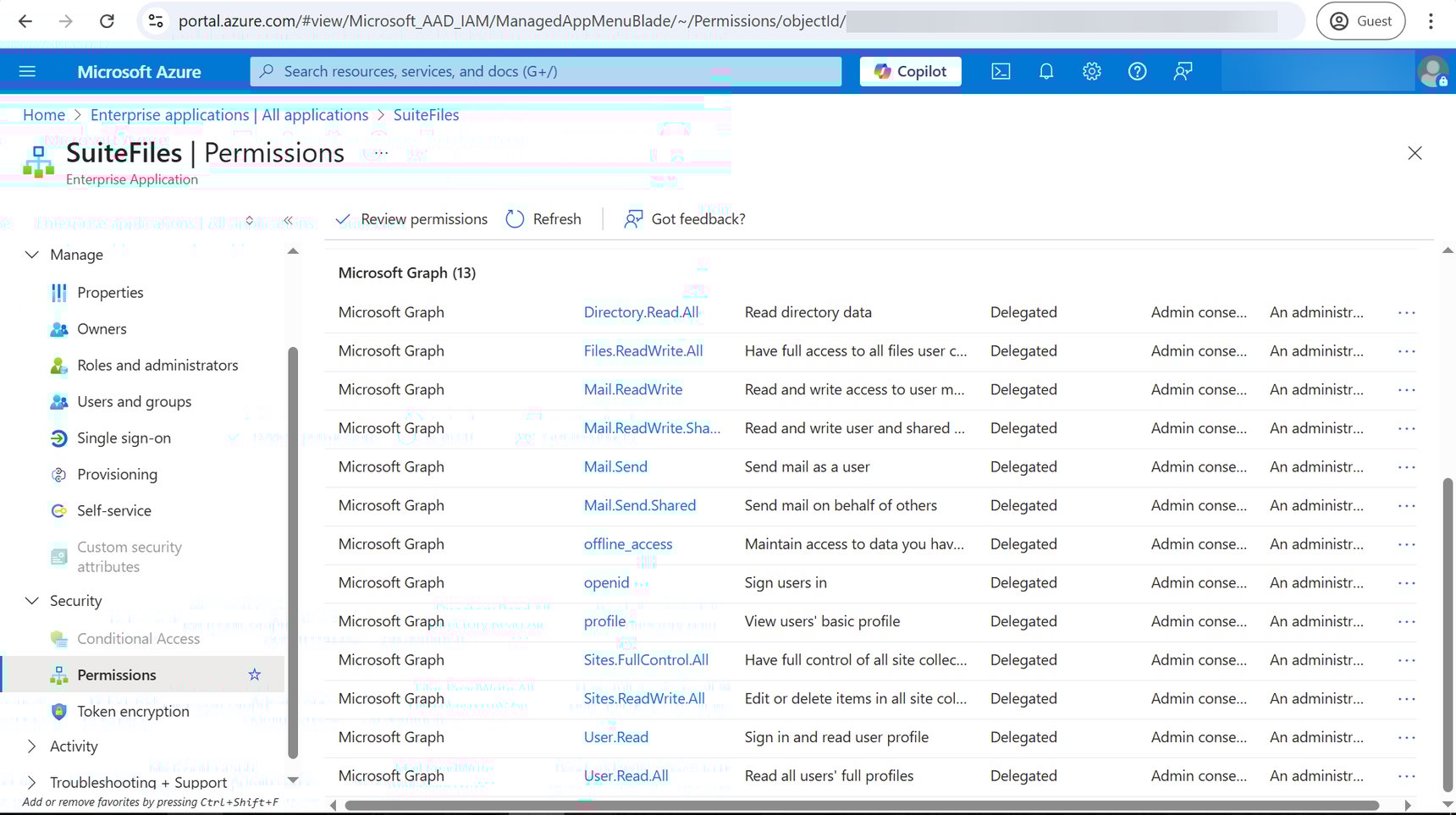Launch the Cloud Shell terminal

point(1001,71)
